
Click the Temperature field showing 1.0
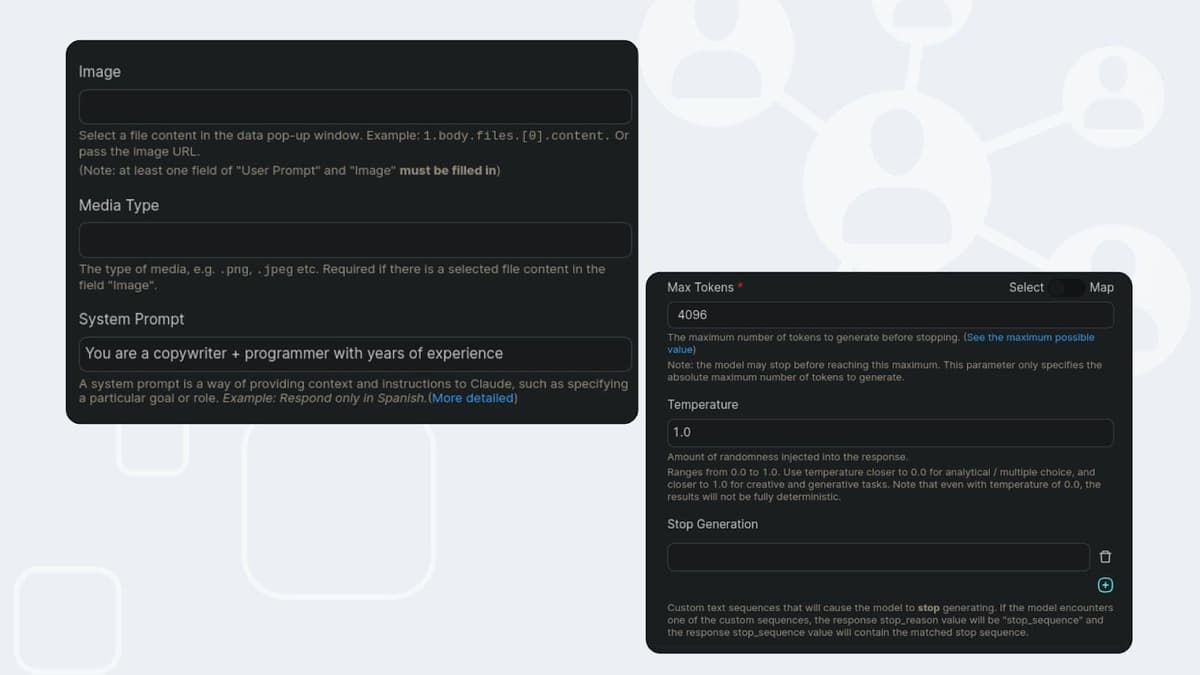click(890, 433)
